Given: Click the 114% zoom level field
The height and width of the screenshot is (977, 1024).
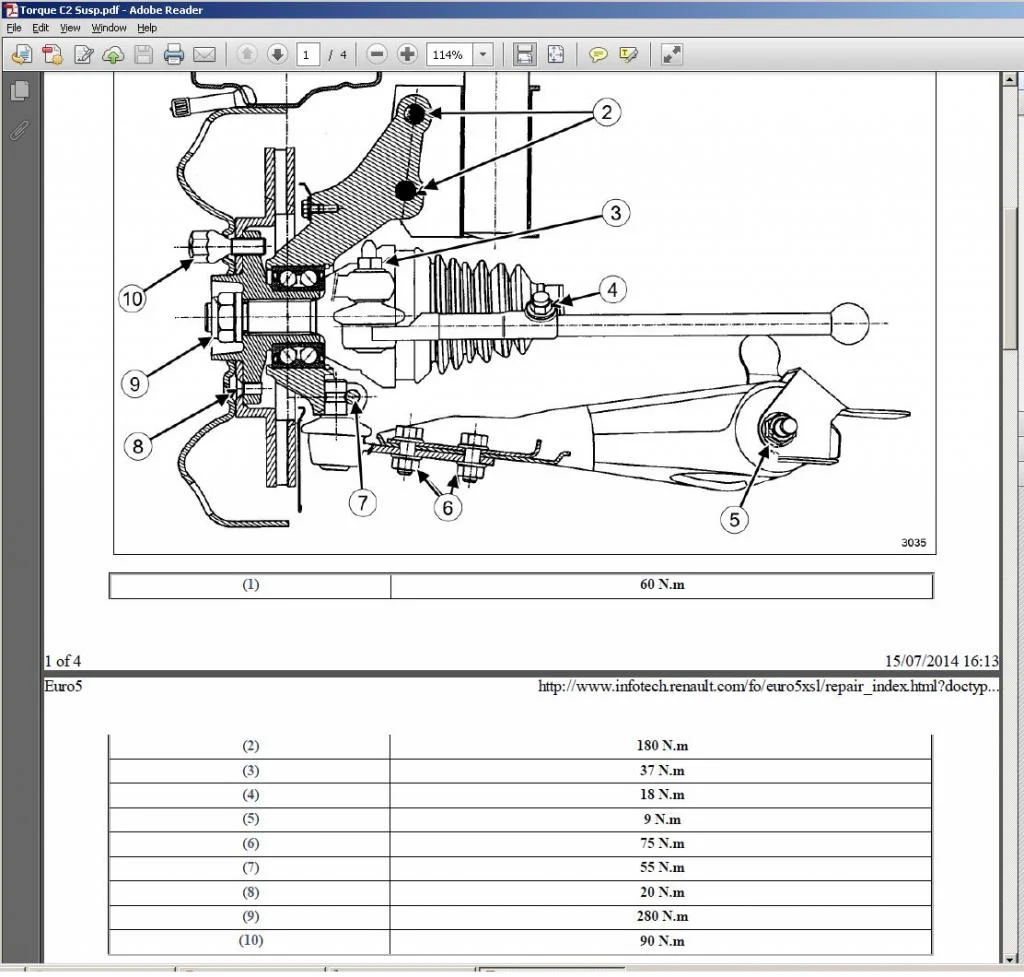Looking at the screenshot, I should [451, 55].
